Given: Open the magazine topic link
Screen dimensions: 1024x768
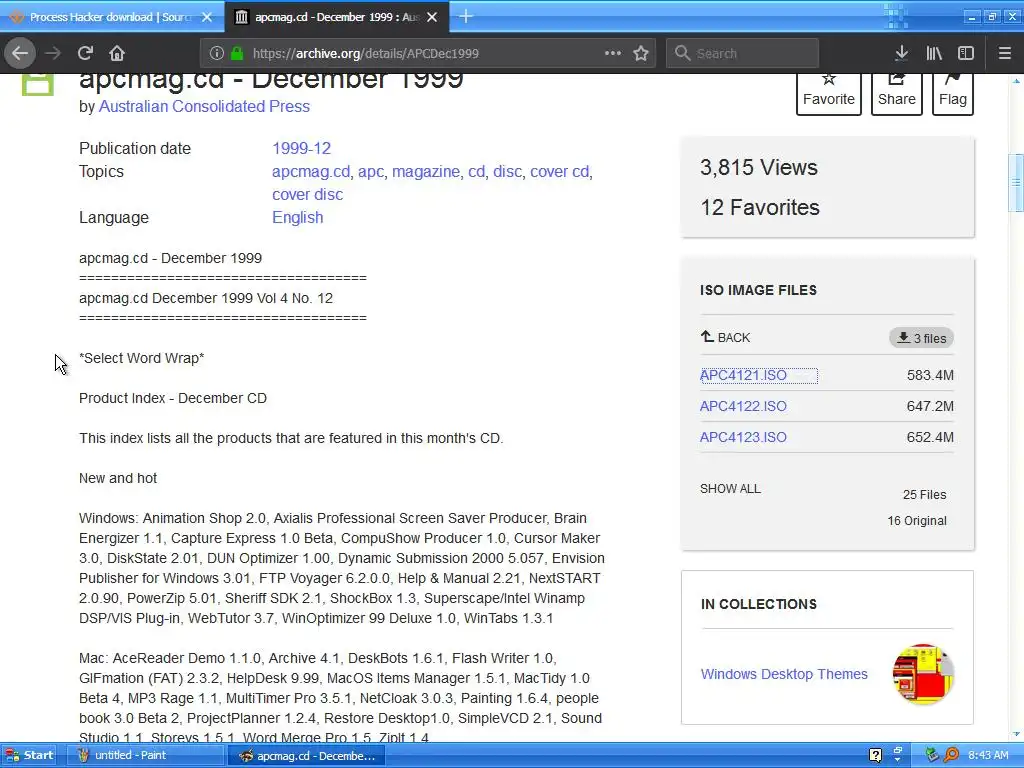Looking at the screenshot, I should [x=426, y=172].
